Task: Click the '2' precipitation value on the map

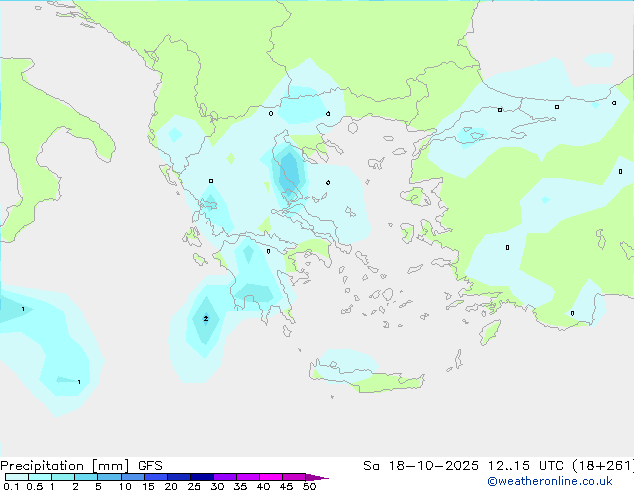Action: (x=206, y=319)
